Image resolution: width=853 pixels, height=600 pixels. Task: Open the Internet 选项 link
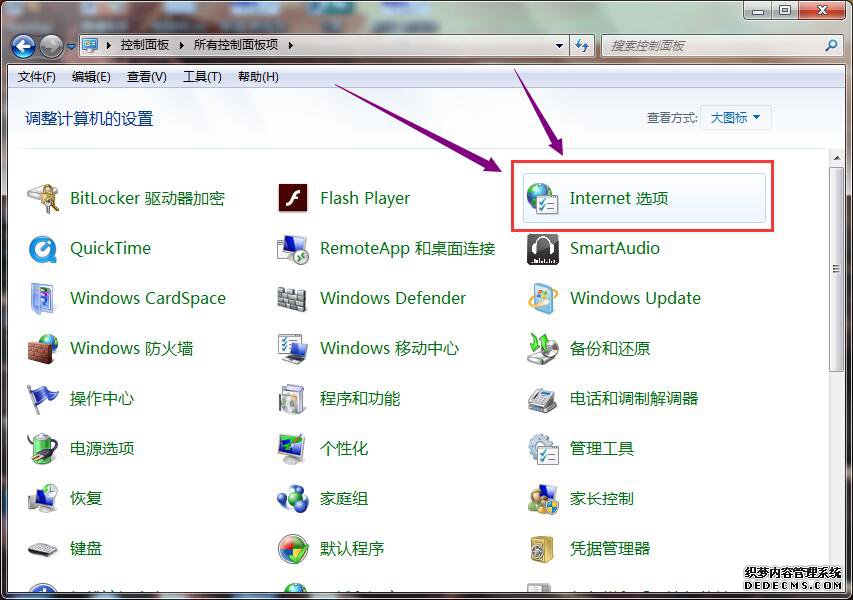click(619, 199)
